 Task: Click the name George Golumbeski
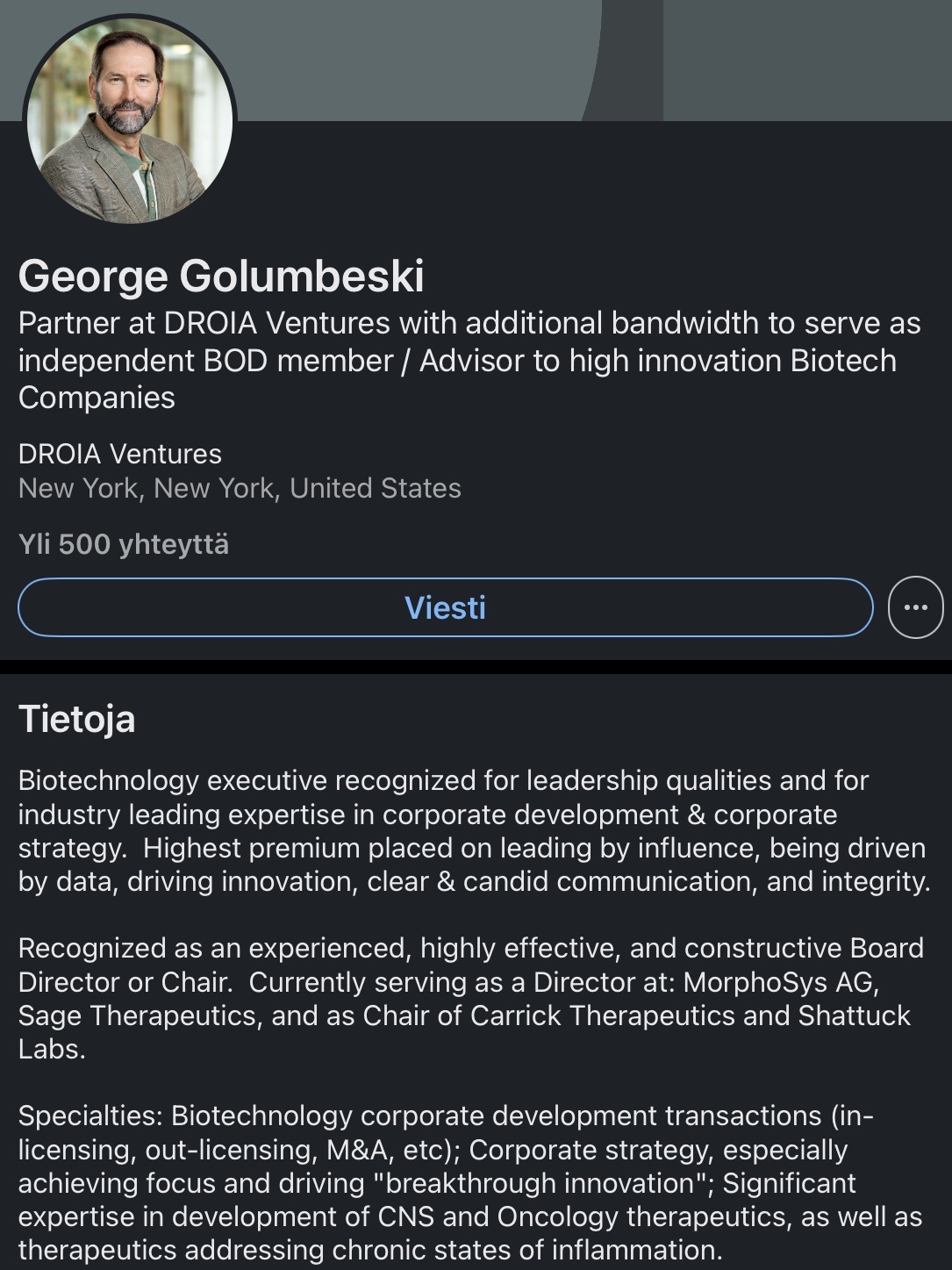[x=221, y=276]
